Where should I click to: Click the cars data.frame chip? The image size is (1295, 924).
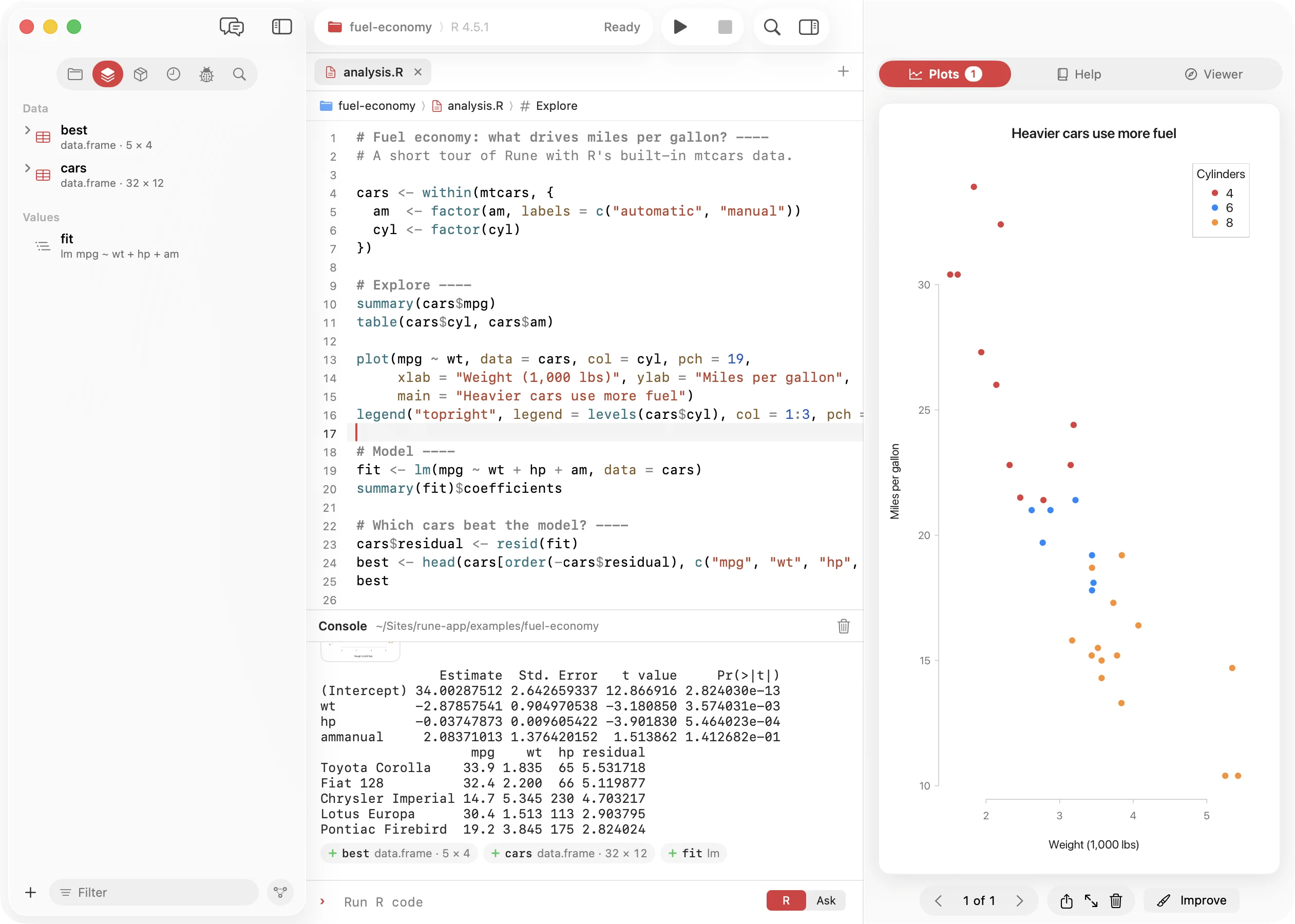[x=568, y=853]
